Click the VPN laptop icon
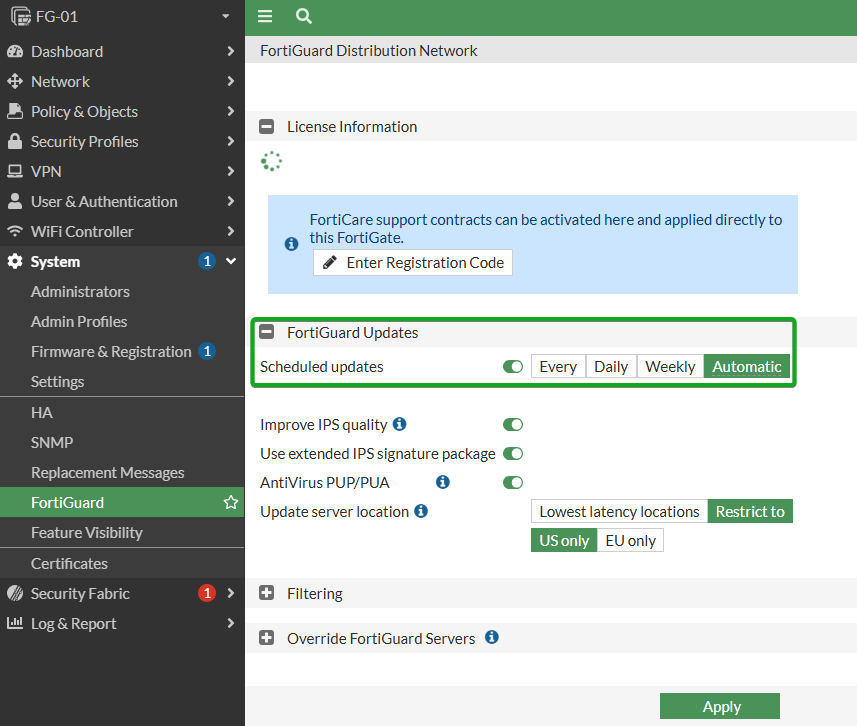This screenshot has height=726, width=857. (15, 172)
